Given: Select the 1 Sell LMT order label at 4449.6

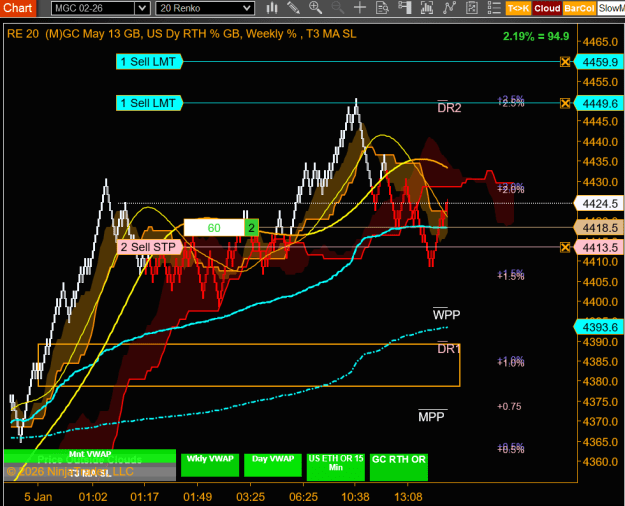Looking at the screenshot, I should (149, 103).
